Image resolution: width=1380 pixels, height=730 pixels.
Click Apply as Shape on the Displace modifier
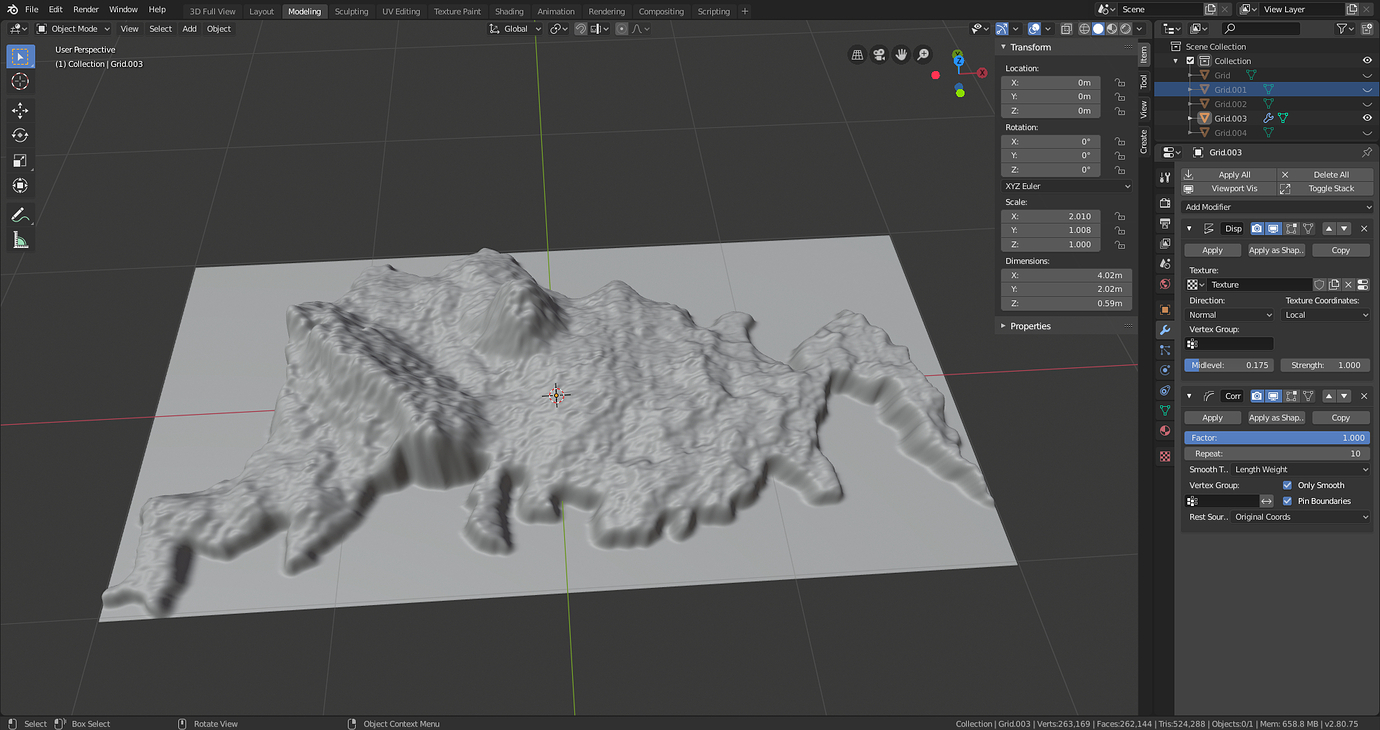point(1275,250)
